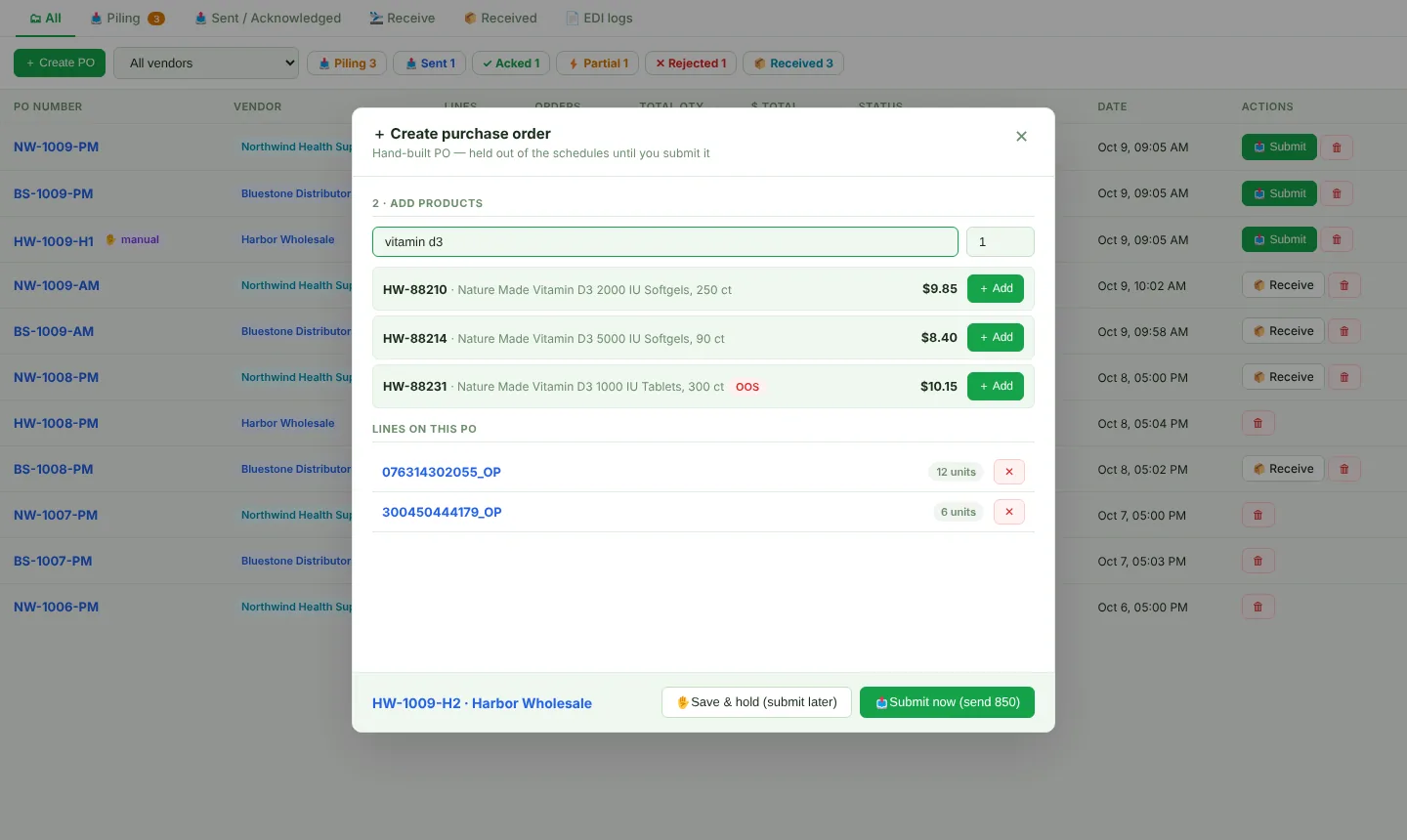This screenshot has height=840, width=1407.
Task: Open the Piling tab
Action: click(127, 19)
